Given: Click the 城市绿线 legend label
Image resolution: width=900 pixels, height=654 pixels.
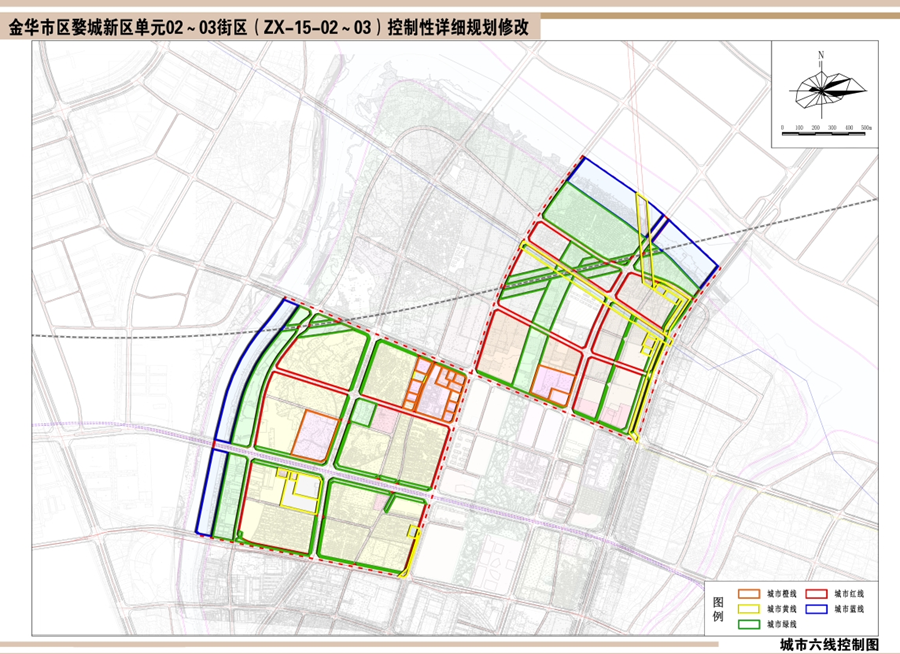Looking at the screenshot, I should tap(781, 624).
